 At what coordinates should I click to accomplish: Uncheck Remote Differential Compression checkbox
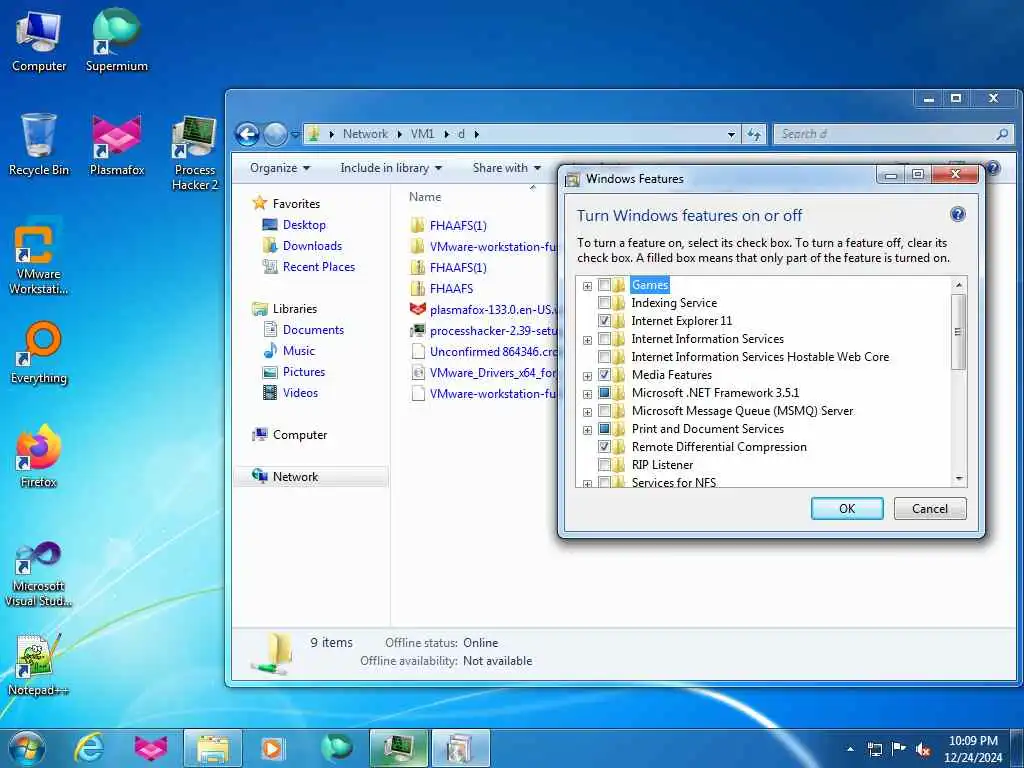604,447
